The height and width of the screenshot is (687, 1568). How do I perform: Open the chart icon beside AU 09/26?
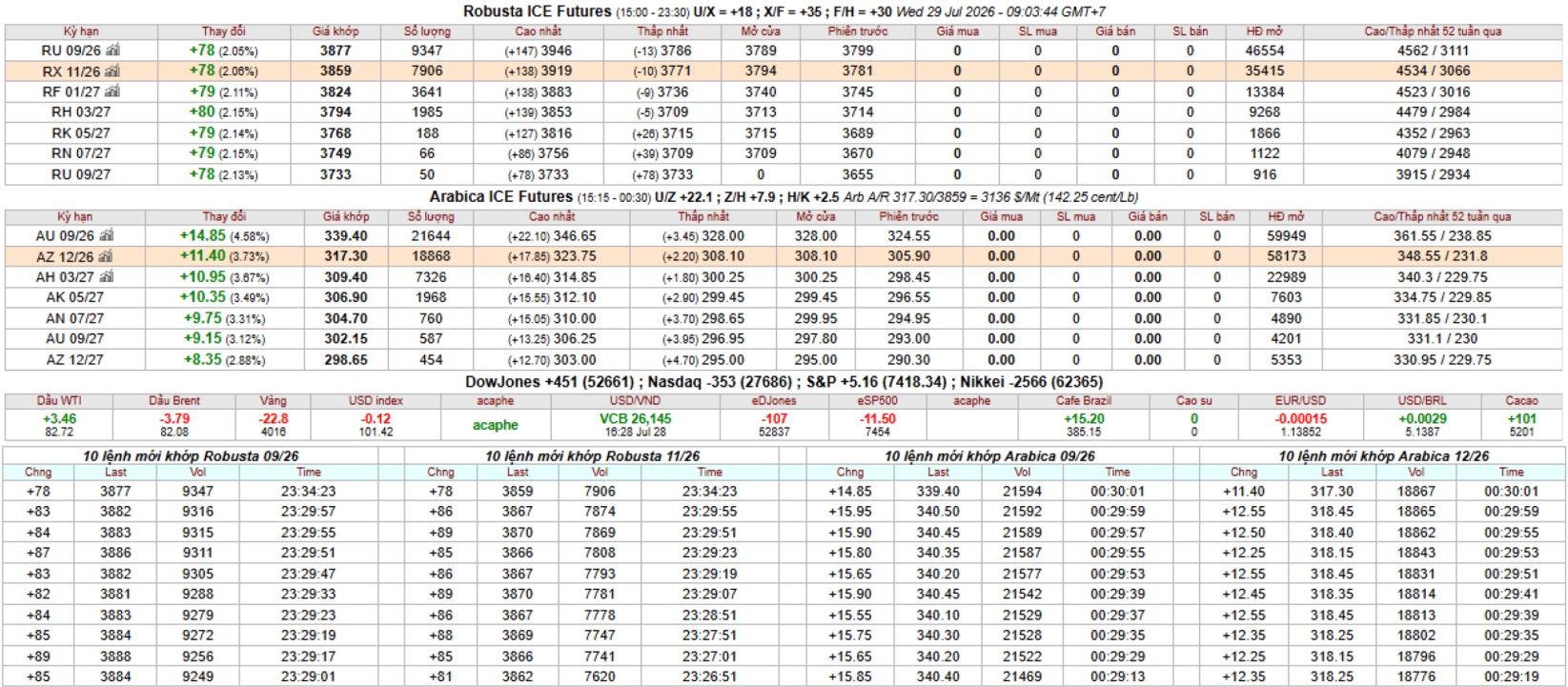(107, 236)
